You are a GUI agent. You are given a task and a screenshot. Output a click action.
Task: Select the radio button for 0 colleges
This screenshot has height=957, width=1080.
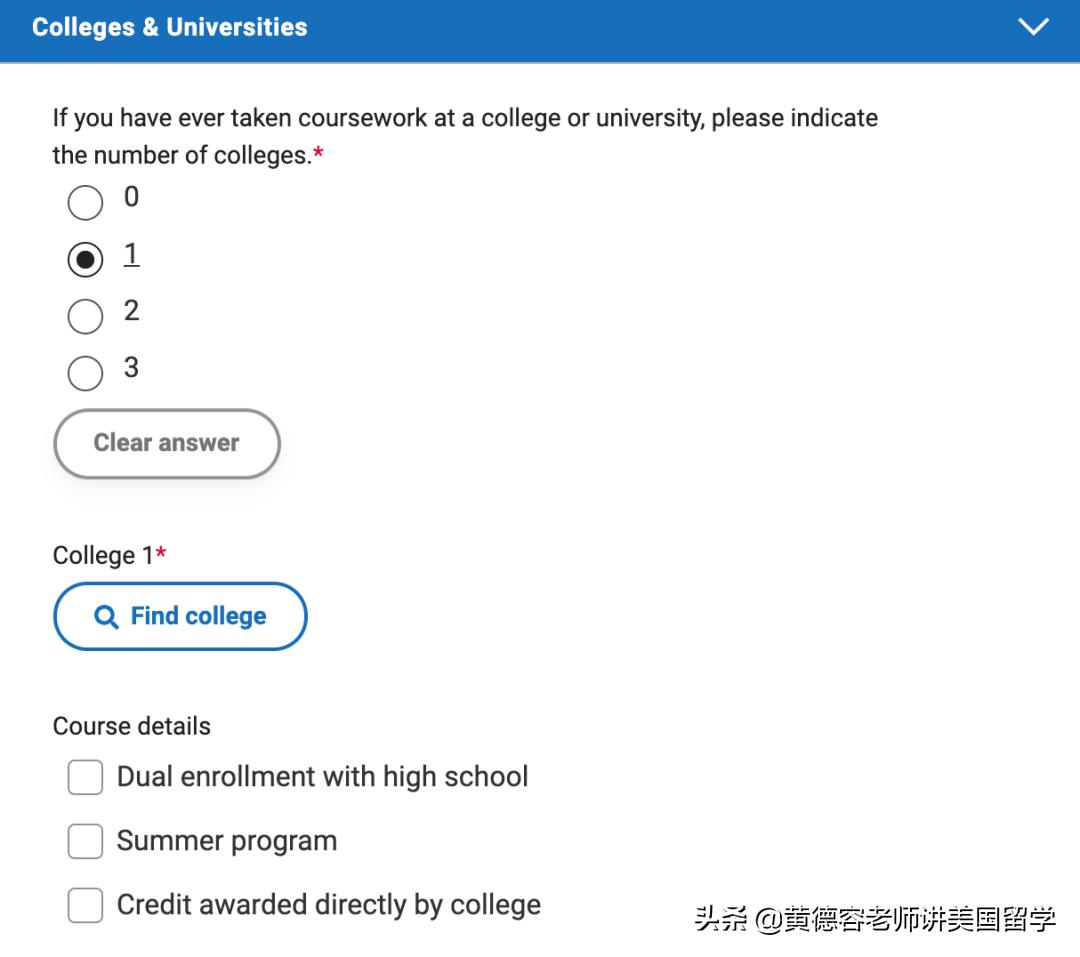point(85,203)
